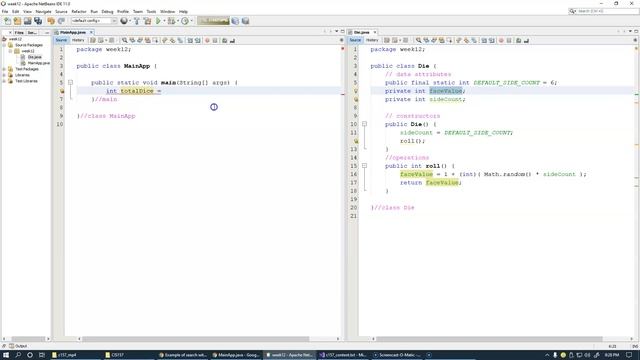This screenshot has height=360, width=640.
Task: Open the Tools menu
Action: (x=151, y=11)
